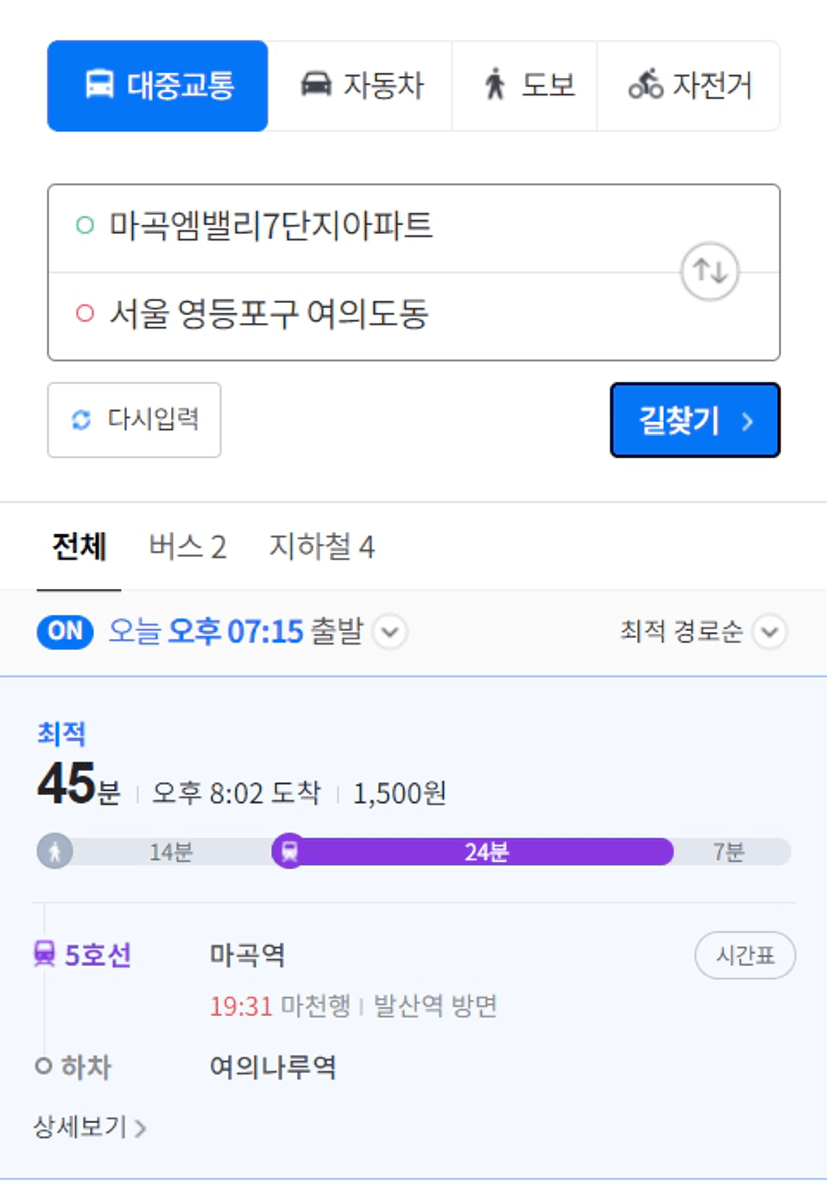Image resolution: width=827 pixels, height=1181 pixels.
Task: Open the 버스 2 tab
Action: pos(188,547)
